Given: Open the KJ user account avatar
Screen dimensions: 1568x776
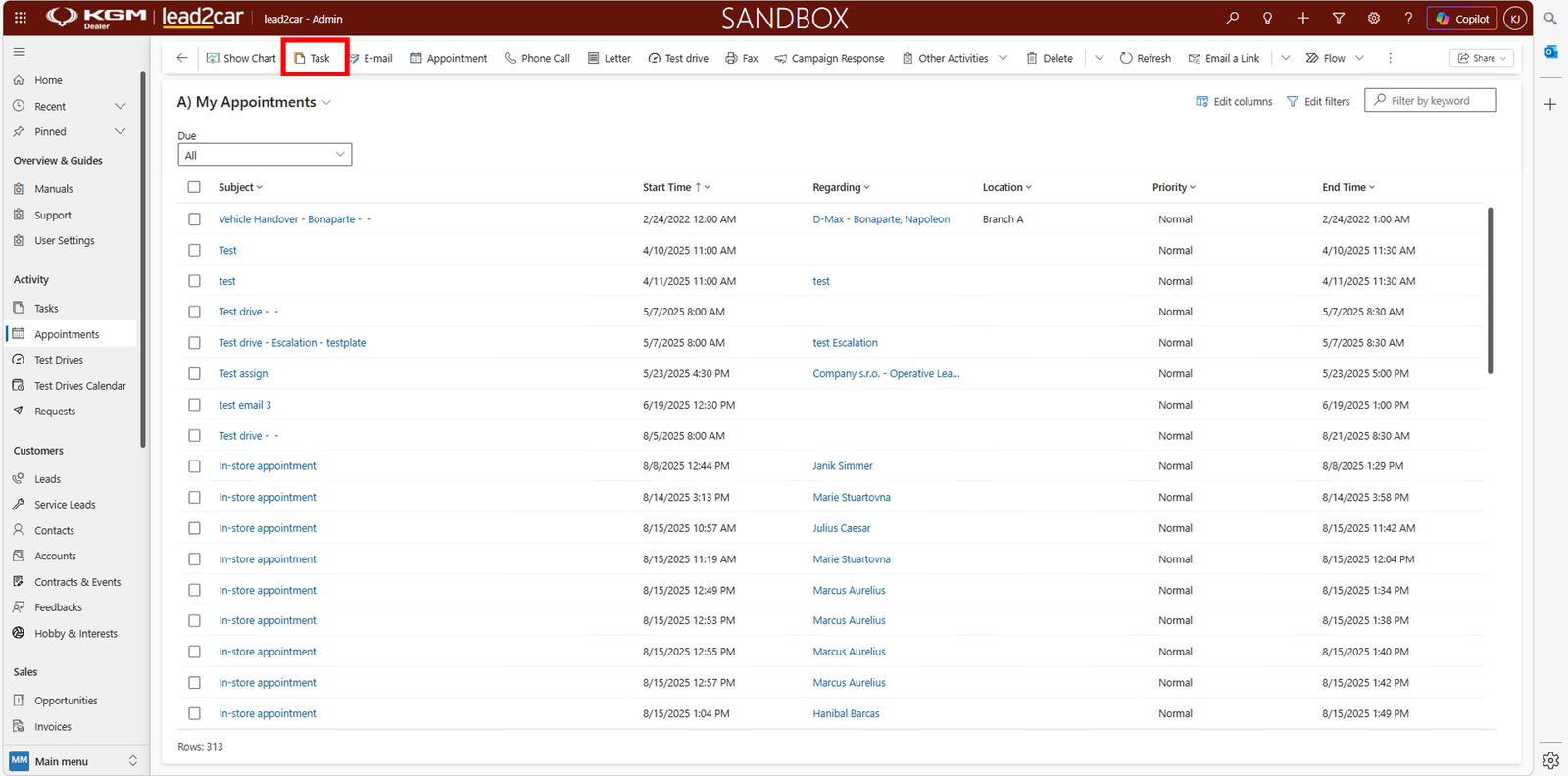Looking at the screenshot, I should [x=1515, y=18].
